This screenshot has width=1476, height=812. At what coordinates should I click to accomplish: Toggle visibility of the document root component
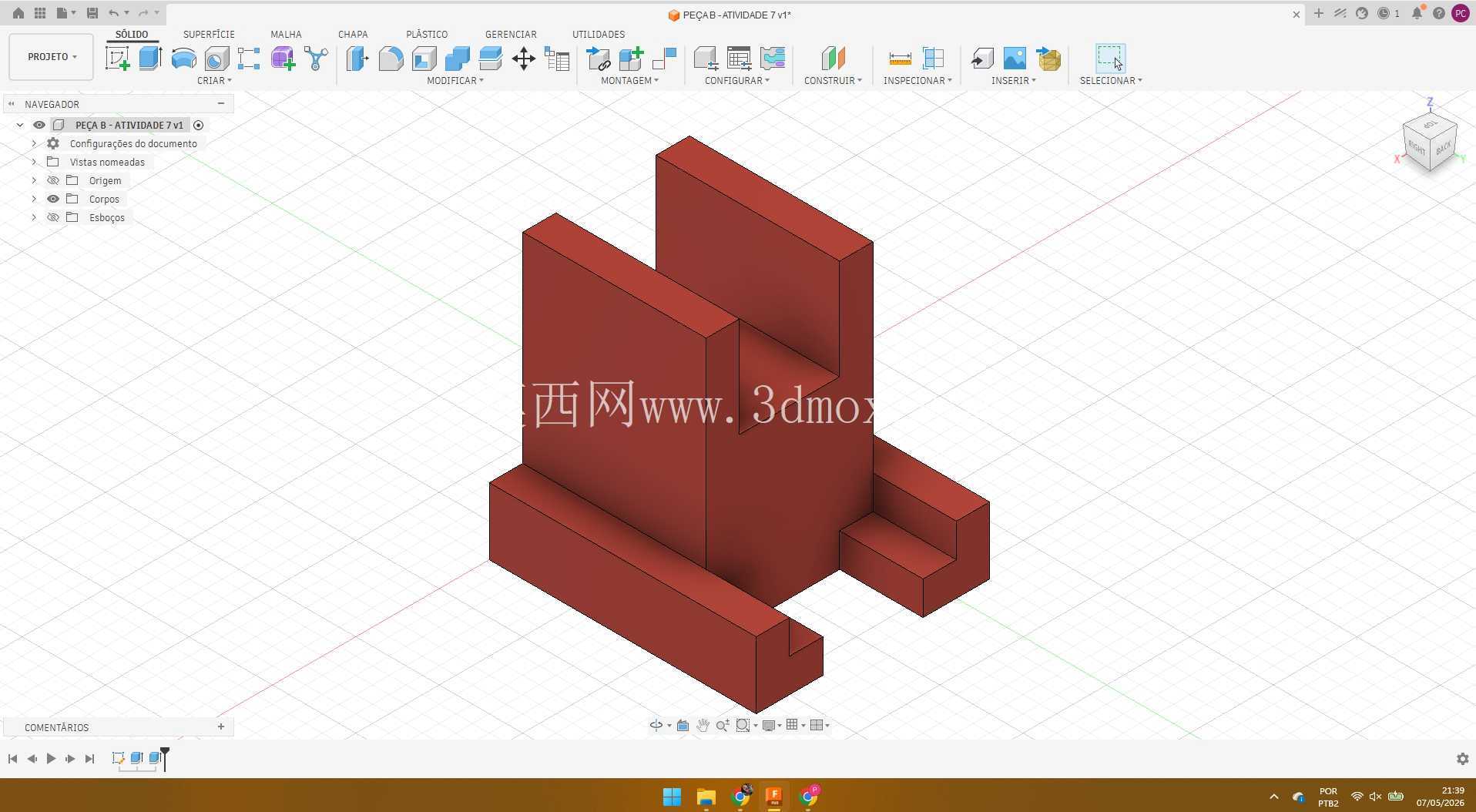pyautogui.click(x=39, y=125)
